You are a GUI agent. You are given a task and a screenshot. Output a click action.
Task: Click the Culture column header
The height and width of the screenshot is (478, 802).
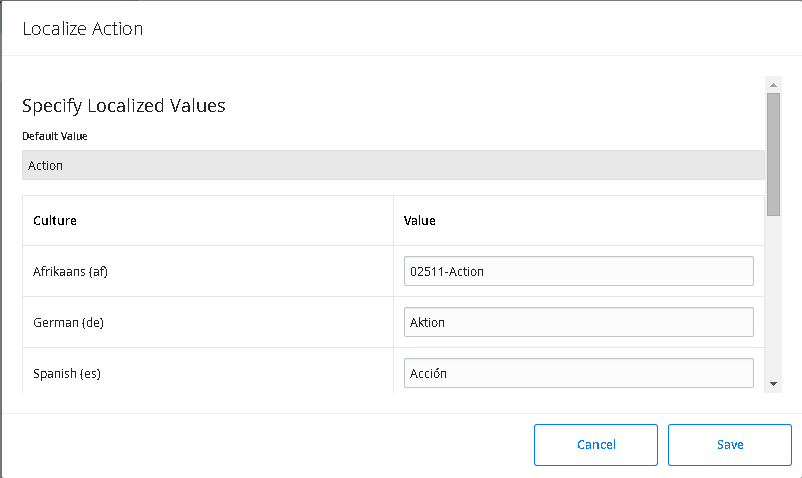(x=55, y=221)
